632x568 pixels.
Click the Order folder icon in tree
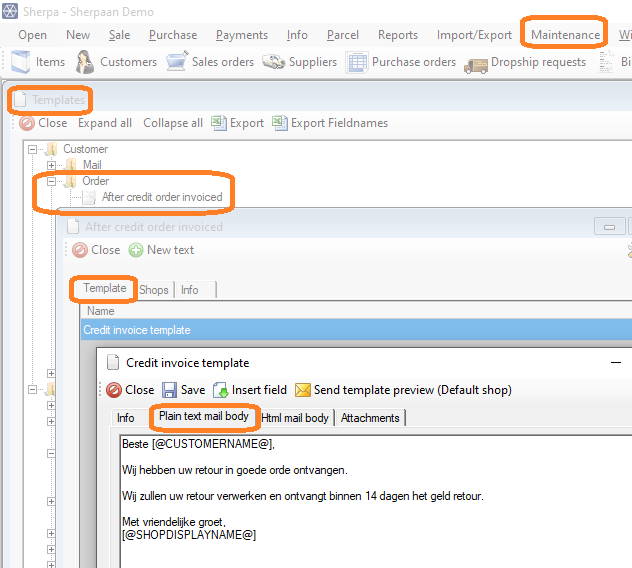[x=71, y=181]
